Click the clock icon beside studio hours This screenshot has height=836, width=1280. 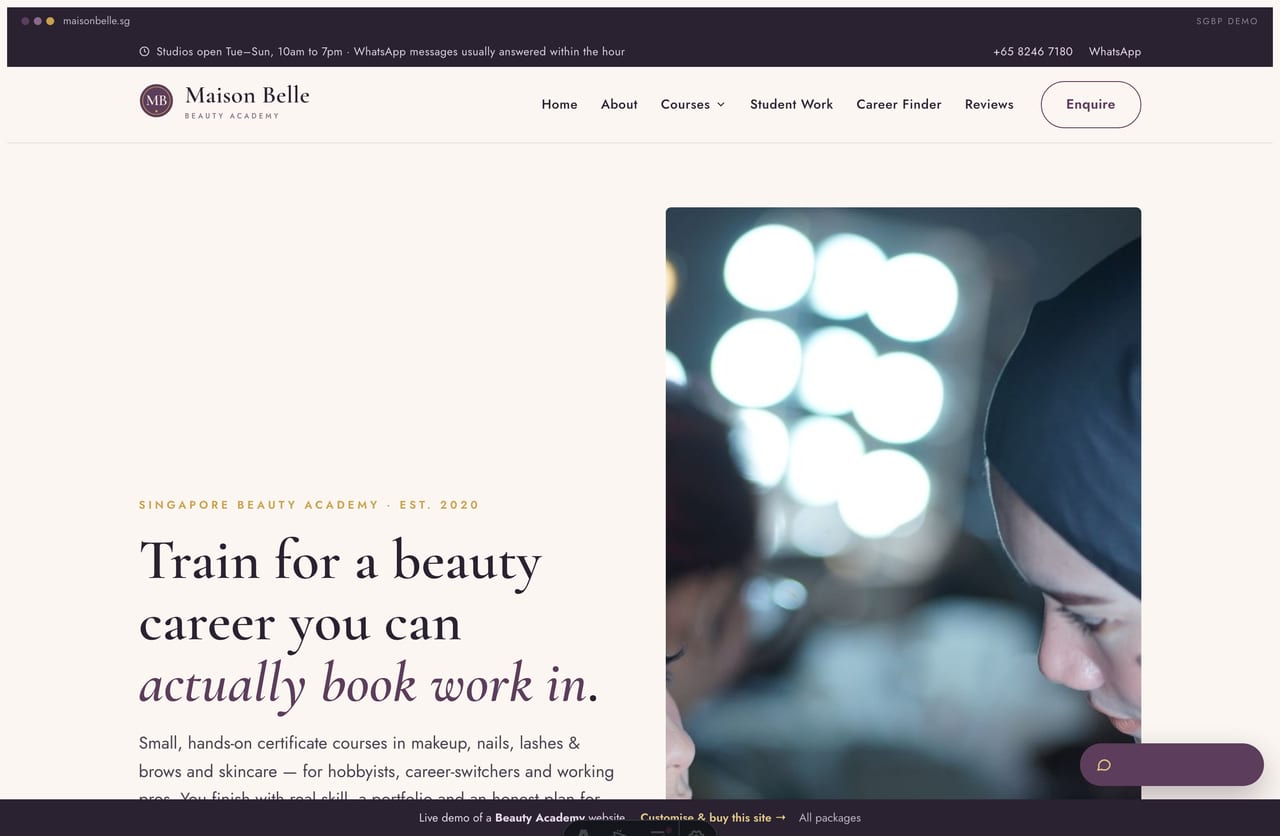(x=144, y=52)
